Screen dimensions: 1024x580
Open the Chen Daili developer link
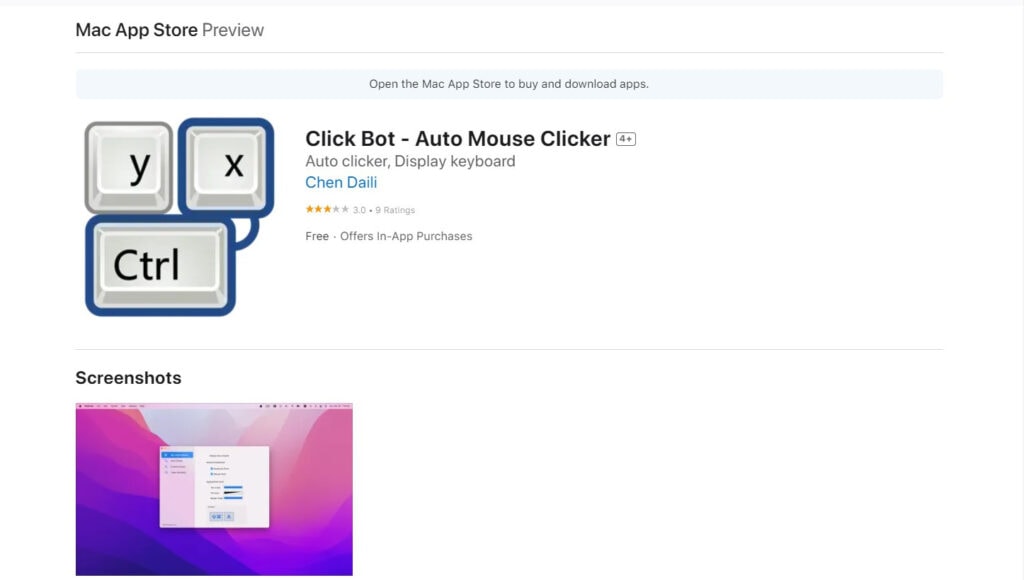[x=341, y=182]
